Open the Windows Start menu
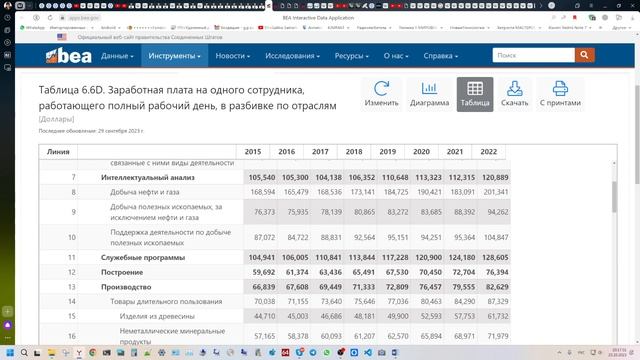Screen dimensions: 640x360 pos(10,353)
